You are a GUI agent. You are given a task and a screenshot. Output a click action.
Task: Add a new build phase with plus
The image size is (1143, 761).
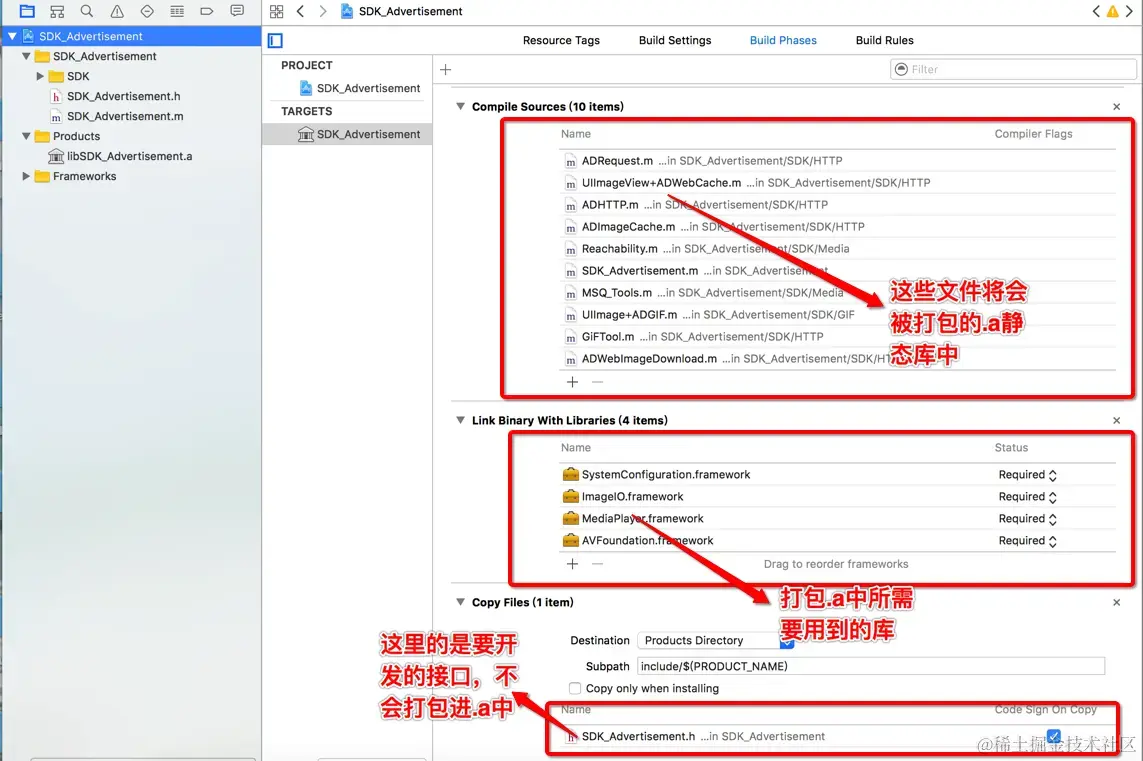tap(445, 69)
